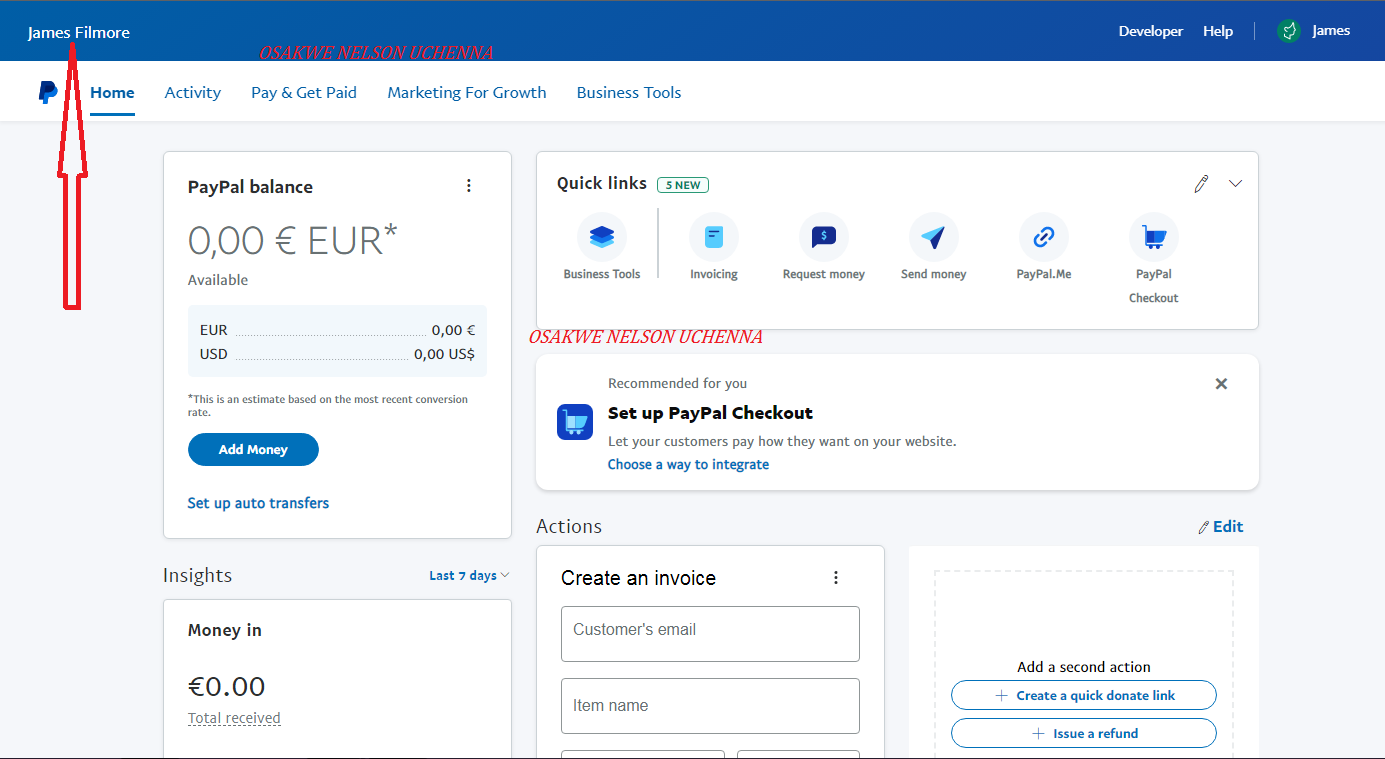Click the 0,00 € EUR balance amount
This screenshot has width=1385, height=759.
tap(293, 241)
